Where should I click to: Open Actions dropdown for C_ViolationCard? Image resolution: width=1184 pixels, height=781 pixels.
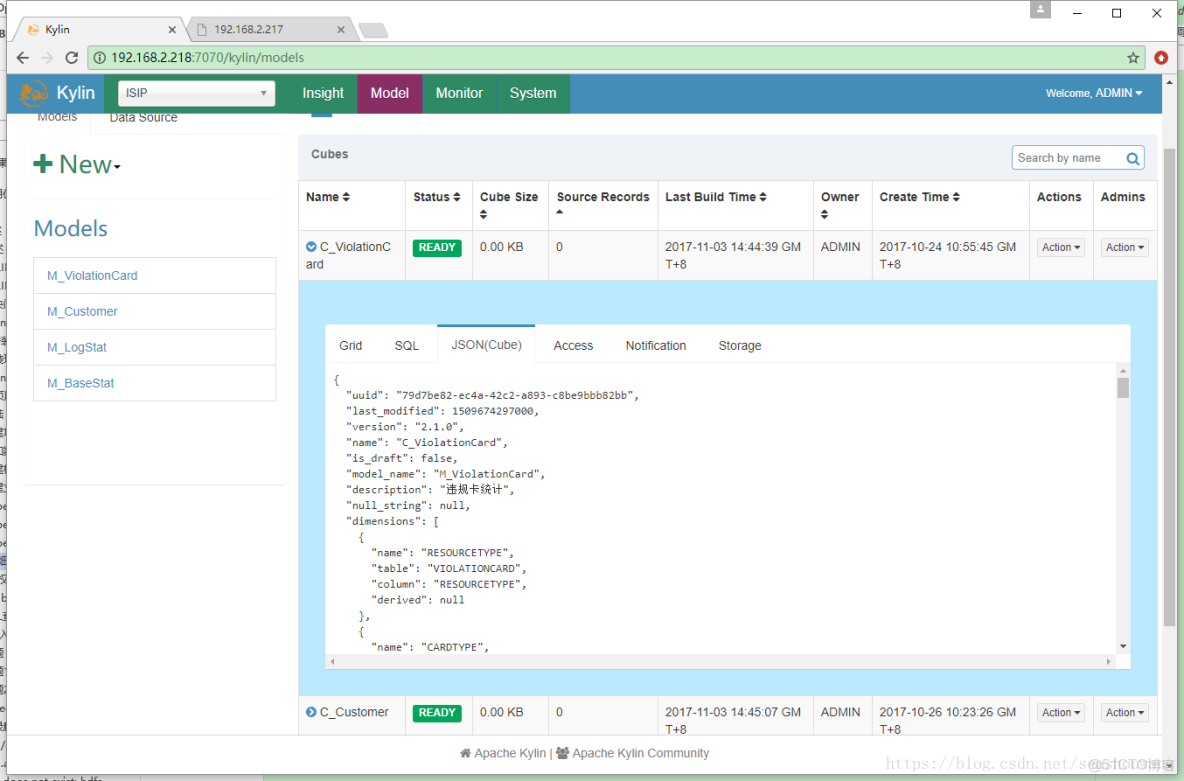1061,247
